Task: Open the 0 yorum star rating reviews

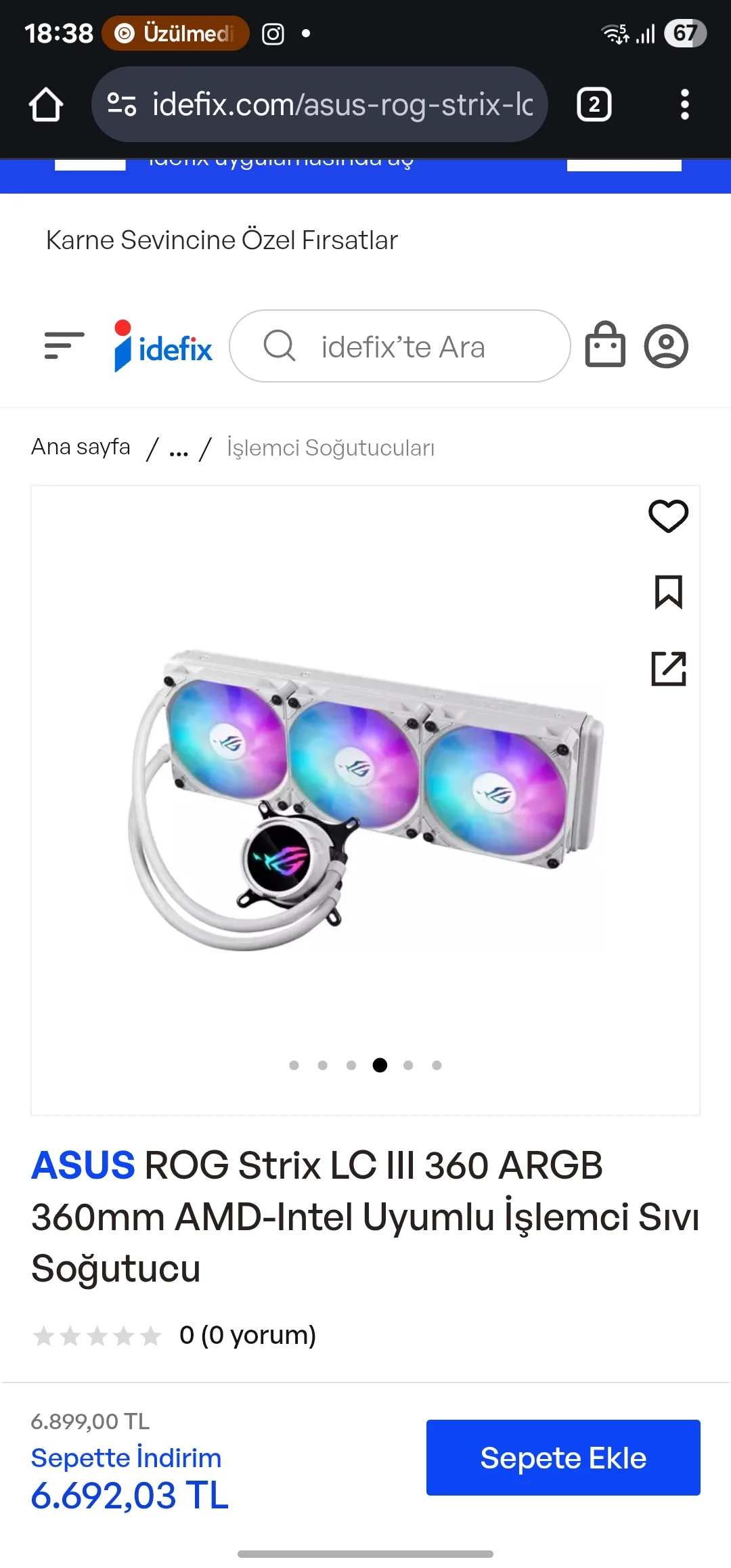Action: tap(174, 1335)
